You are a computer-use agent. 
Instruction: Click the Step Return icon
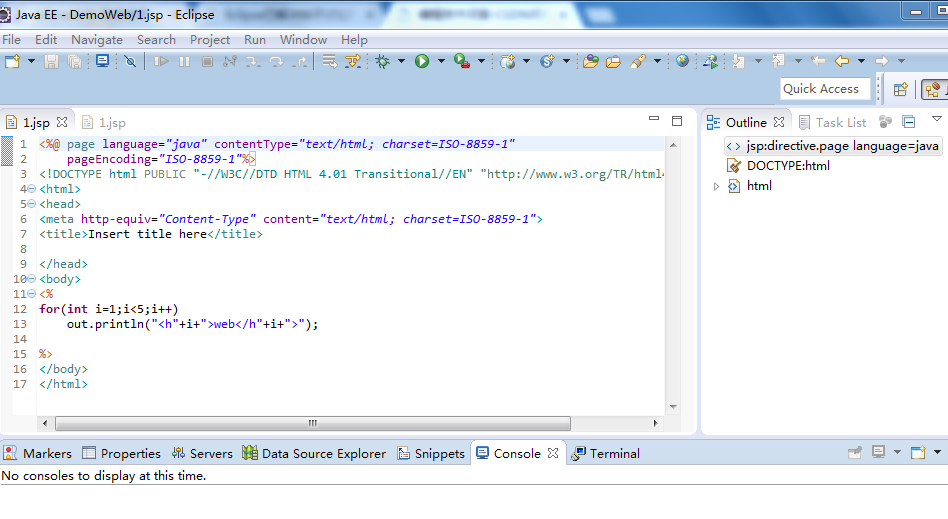tap(299, 61)
